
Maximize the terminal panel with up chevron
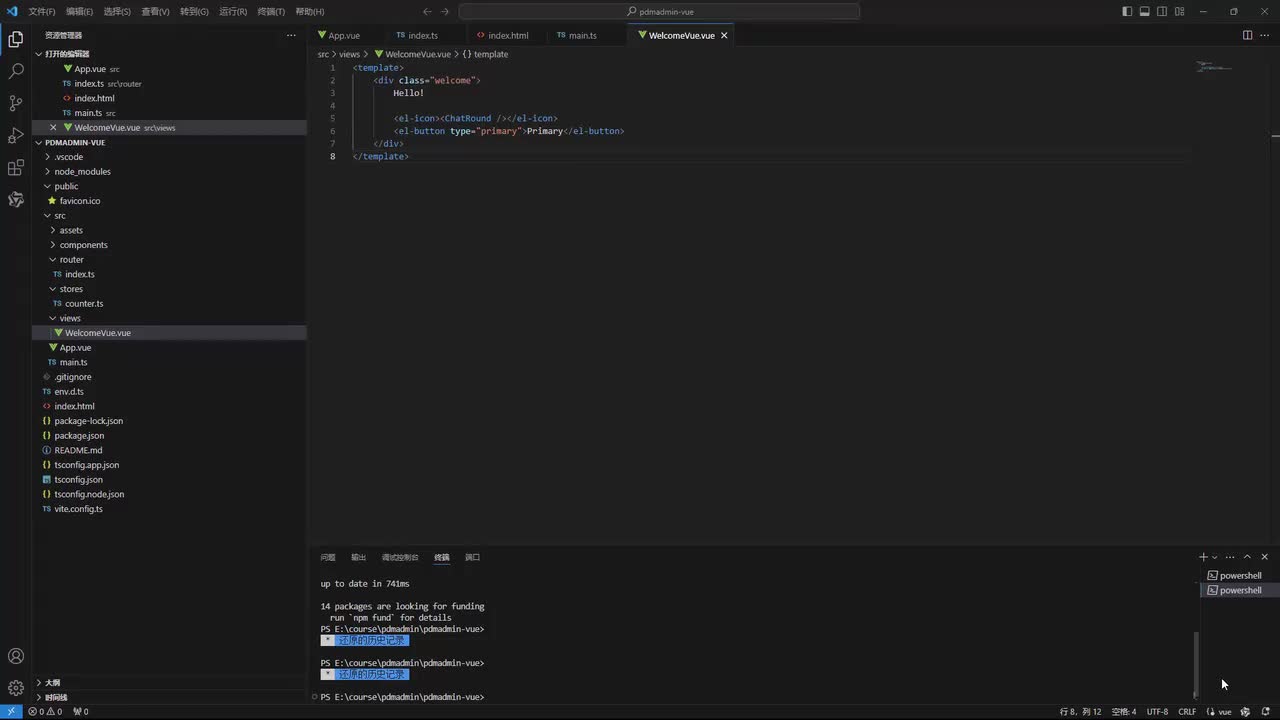(1247, 557)
